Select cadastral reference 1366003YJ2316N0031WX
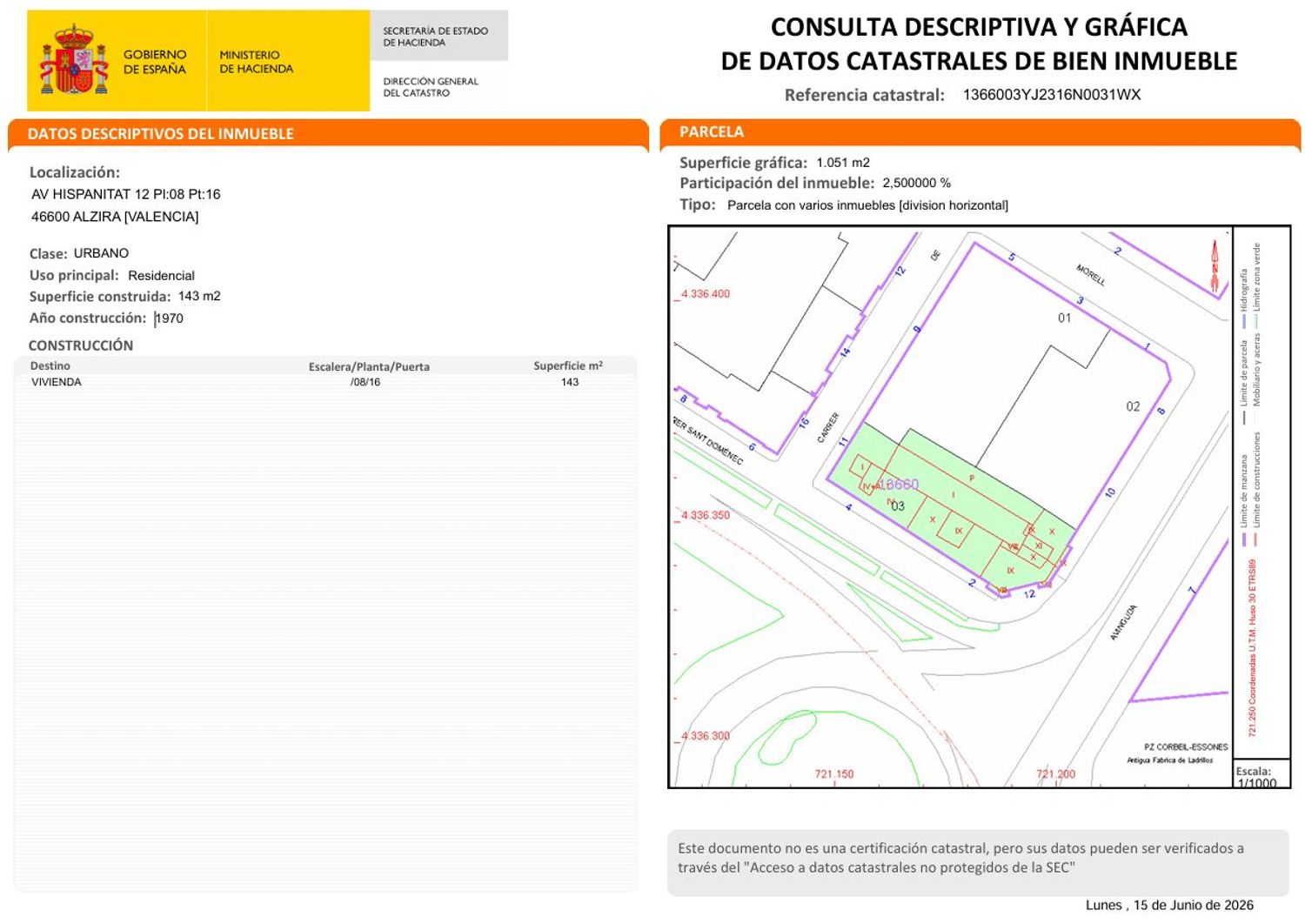This screenshot has height=924, width=1305. 1051,95
